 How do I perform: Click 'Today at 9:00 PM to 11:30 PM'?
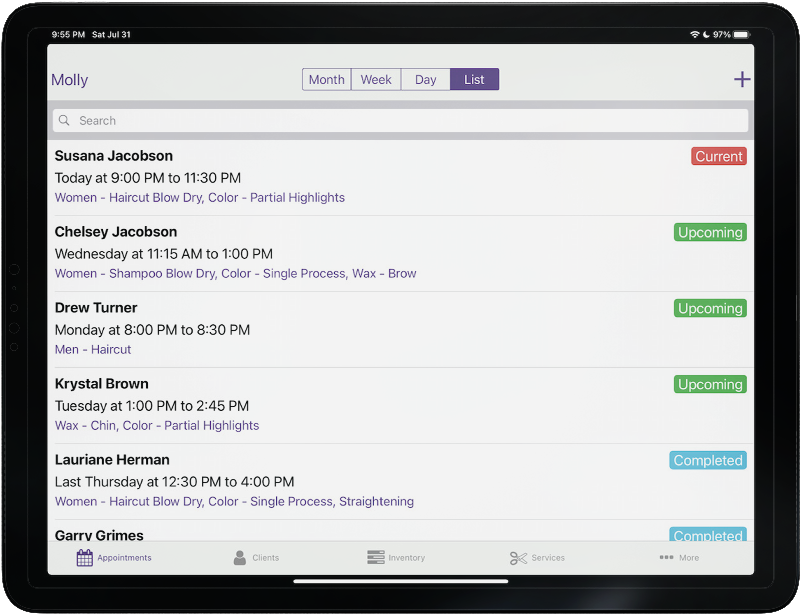147,178
